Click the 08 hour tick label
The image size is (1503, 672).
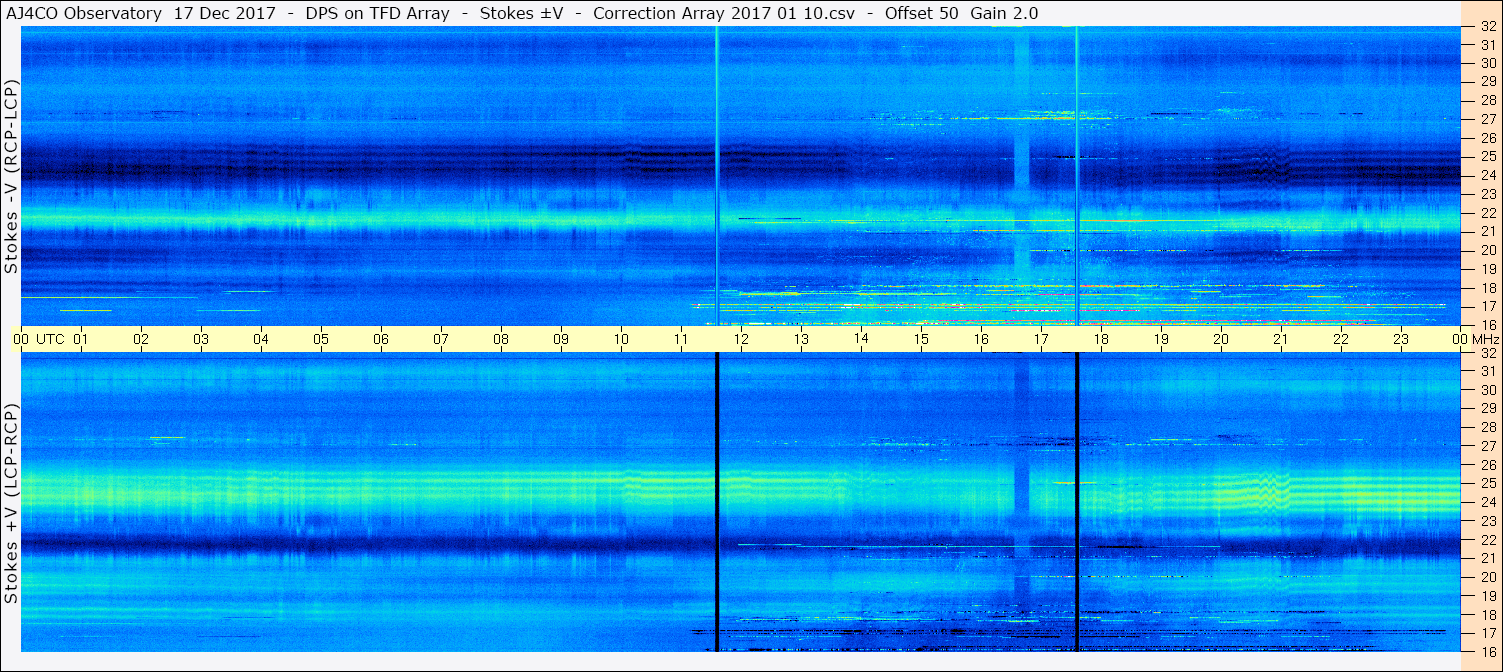501,340
